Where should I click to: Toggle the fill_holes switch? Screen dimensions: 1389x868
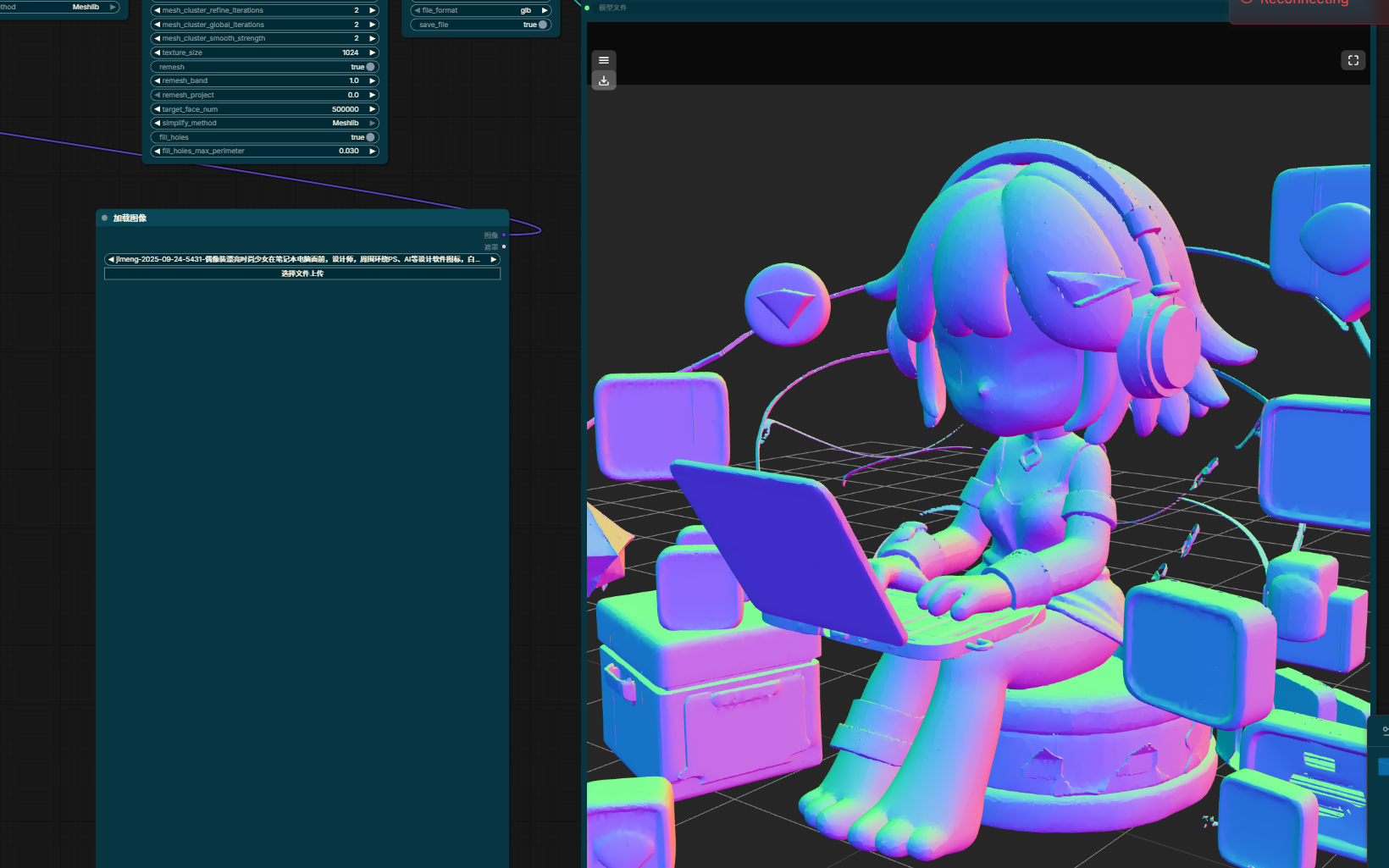click(x=370, y=137)
